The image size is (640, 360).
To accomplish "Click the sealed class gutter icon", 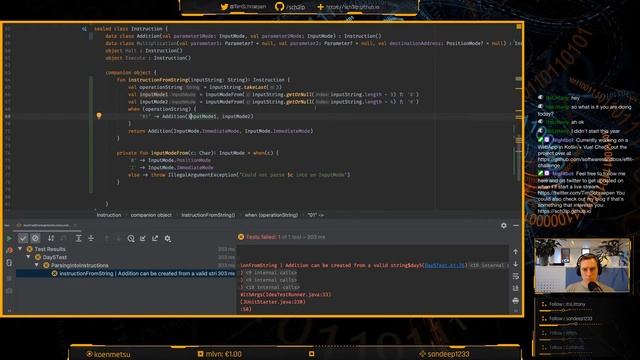I will coord(84,29).
